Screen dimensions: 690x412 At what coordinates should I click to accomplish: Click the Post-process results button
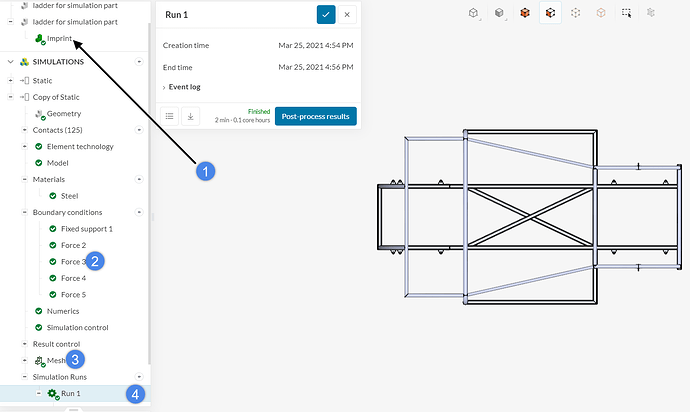click(315, 116)
